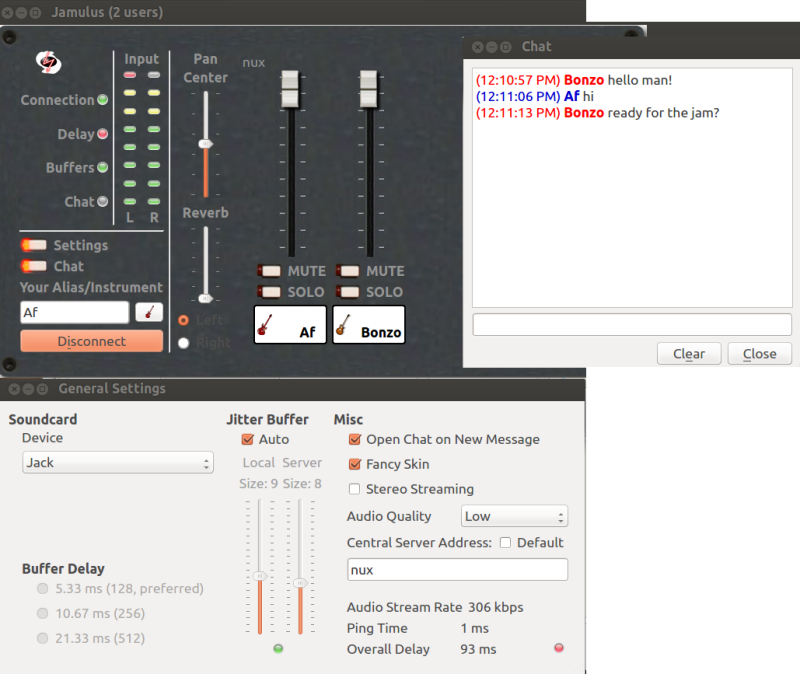Viewport: 800px width, 674px height.
Task: Click the Jamulus logo icon
Action: 48,62
